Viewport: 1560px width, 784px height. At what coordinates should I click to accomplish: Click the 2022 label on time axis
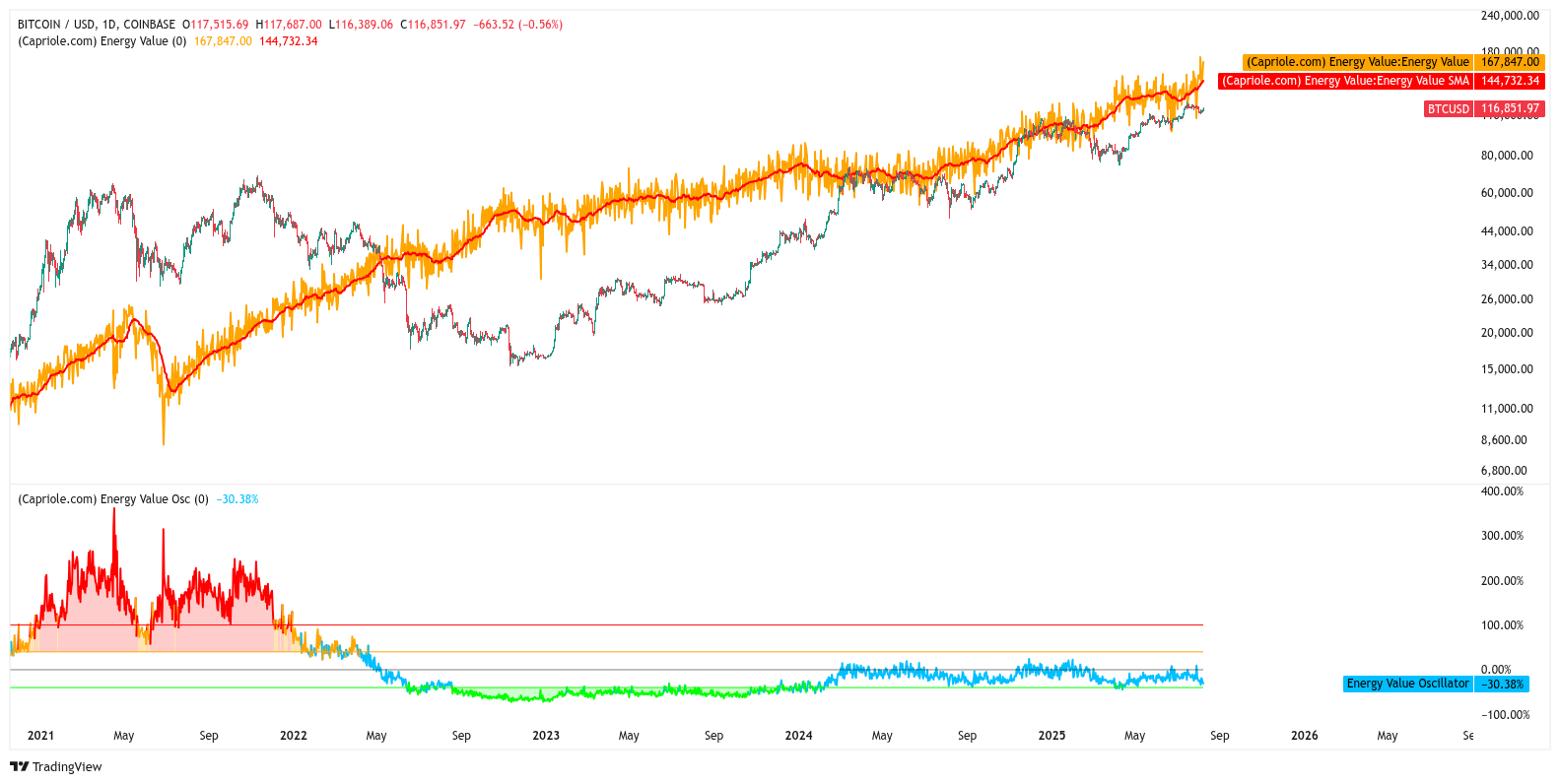[x=293, y=736]
